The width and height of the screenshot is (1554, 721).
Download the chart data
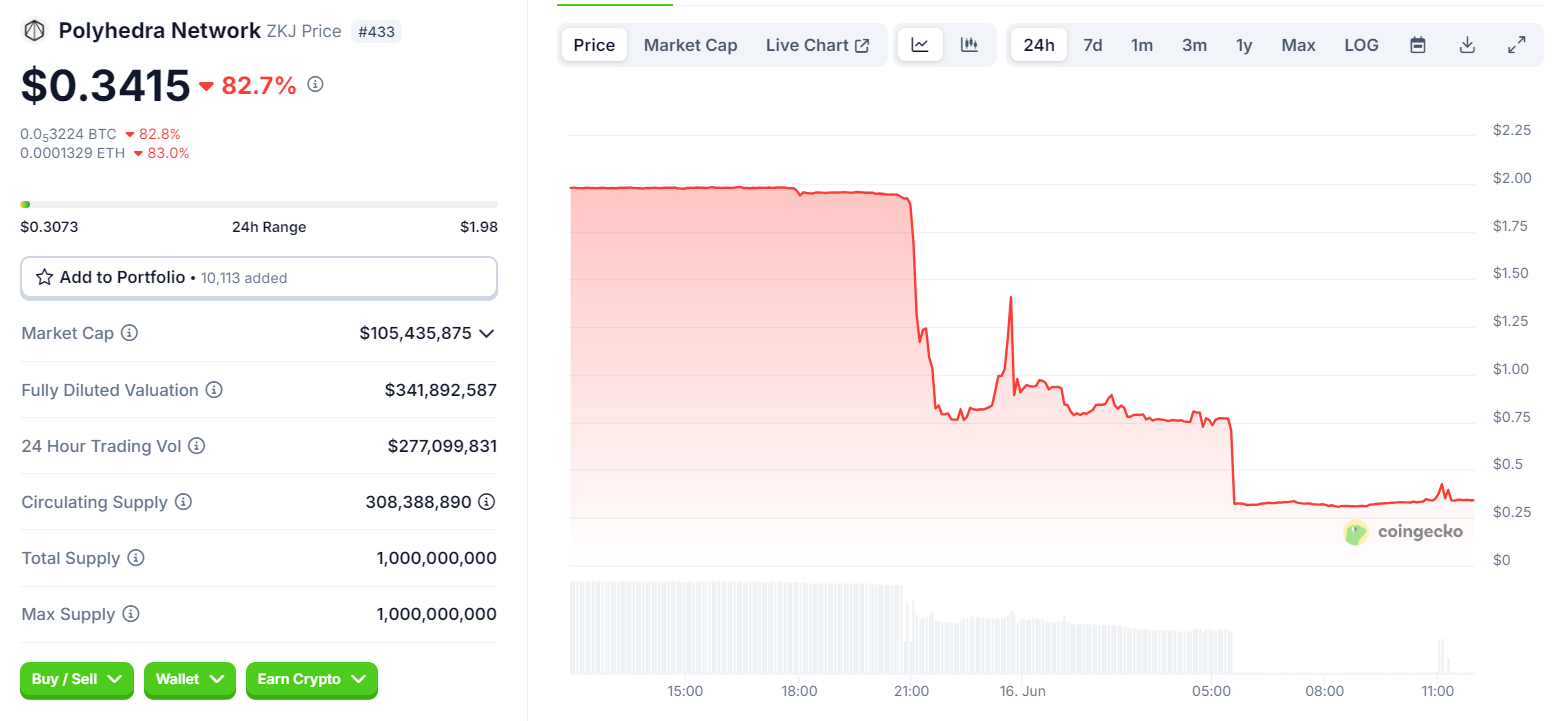1467,45
